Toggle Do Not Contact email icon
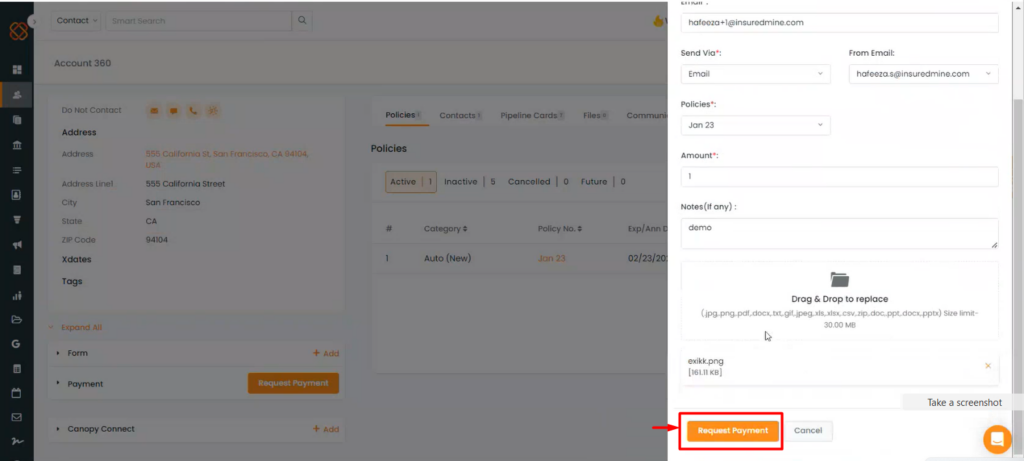 (154, 111)
